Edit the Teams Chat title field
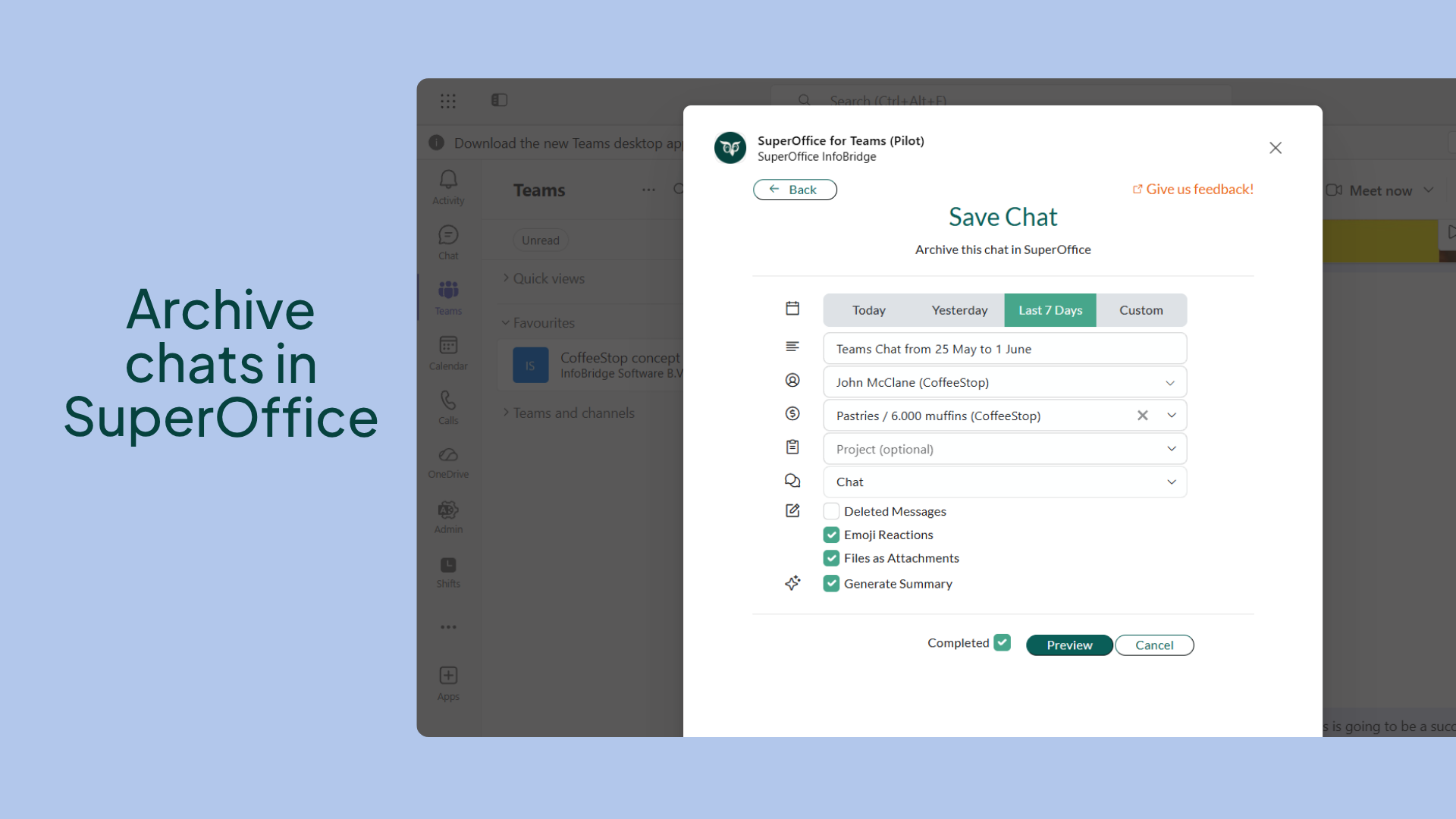This screenshot has height=819, width=1456. tap(1005, 349)
